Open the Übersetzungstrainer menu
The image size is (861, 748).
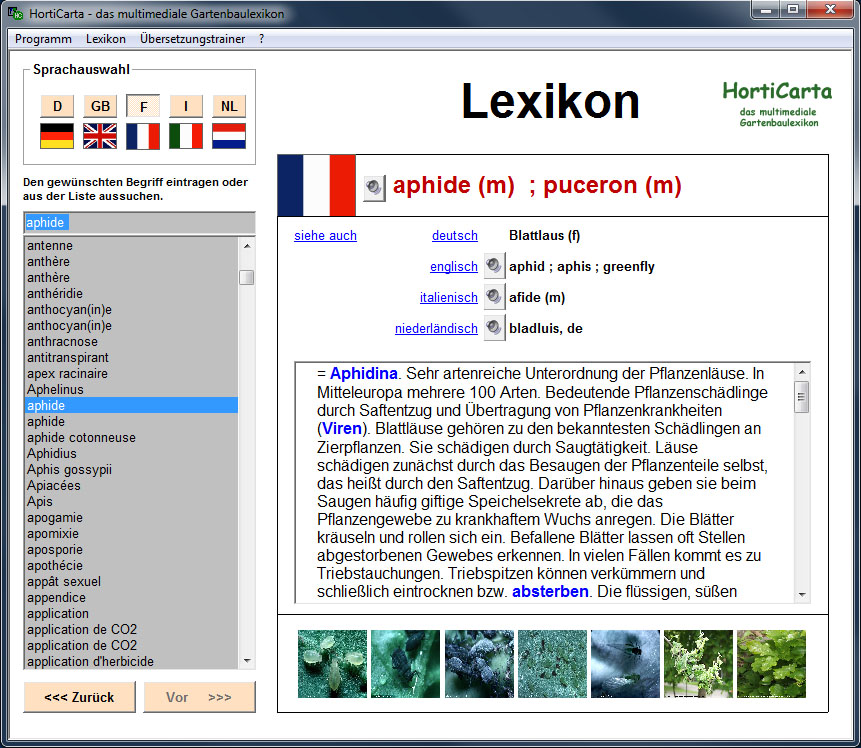(x=194, y=39)
